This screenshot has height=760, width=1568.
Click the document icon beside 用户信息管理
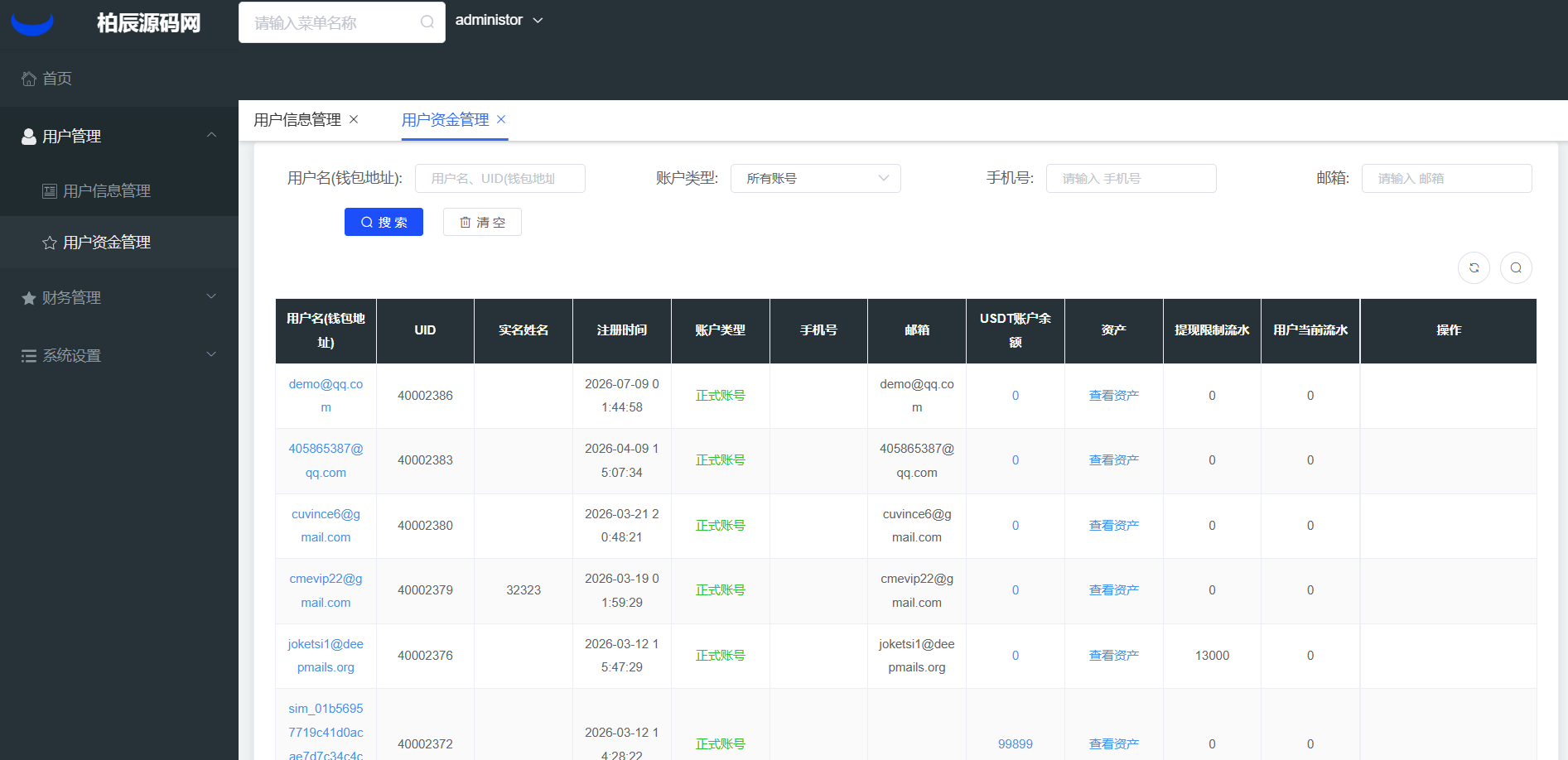pyautogui.click(x=50, y=191)
